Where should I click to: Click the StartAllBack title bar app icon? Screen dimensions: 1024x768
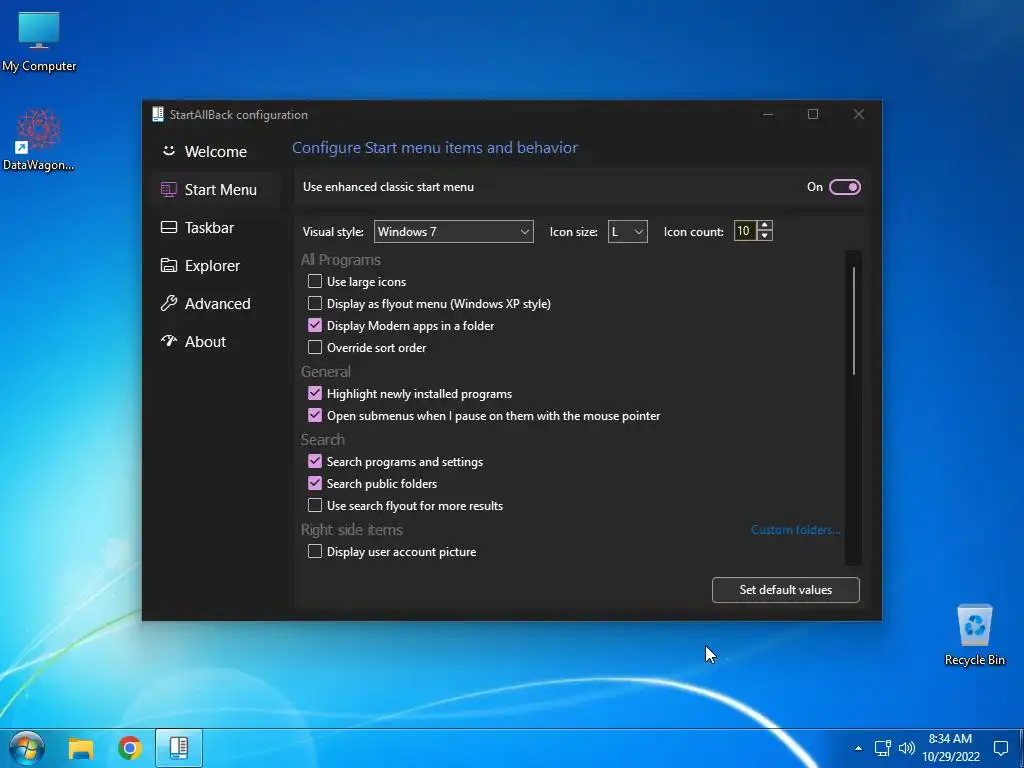pyautogui.click(x=157, y=114)
